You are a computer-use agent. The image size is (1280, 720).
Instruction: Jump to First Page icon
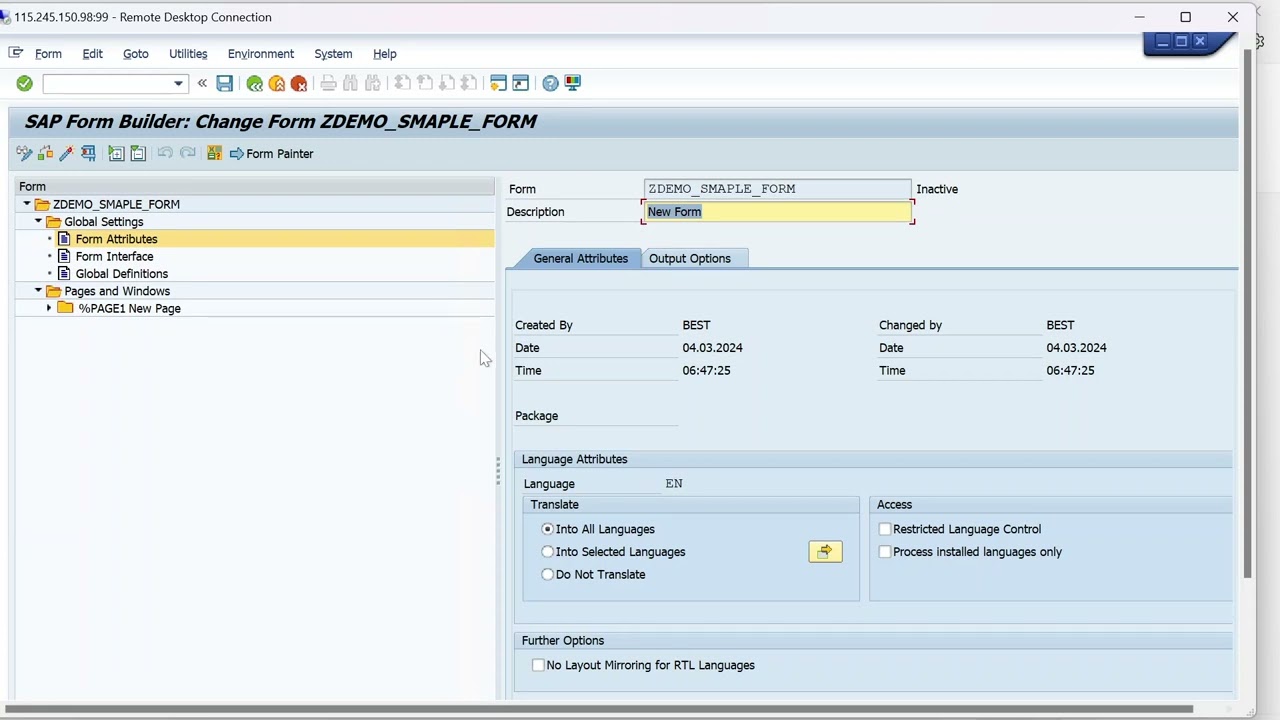[x=402, y=84]
